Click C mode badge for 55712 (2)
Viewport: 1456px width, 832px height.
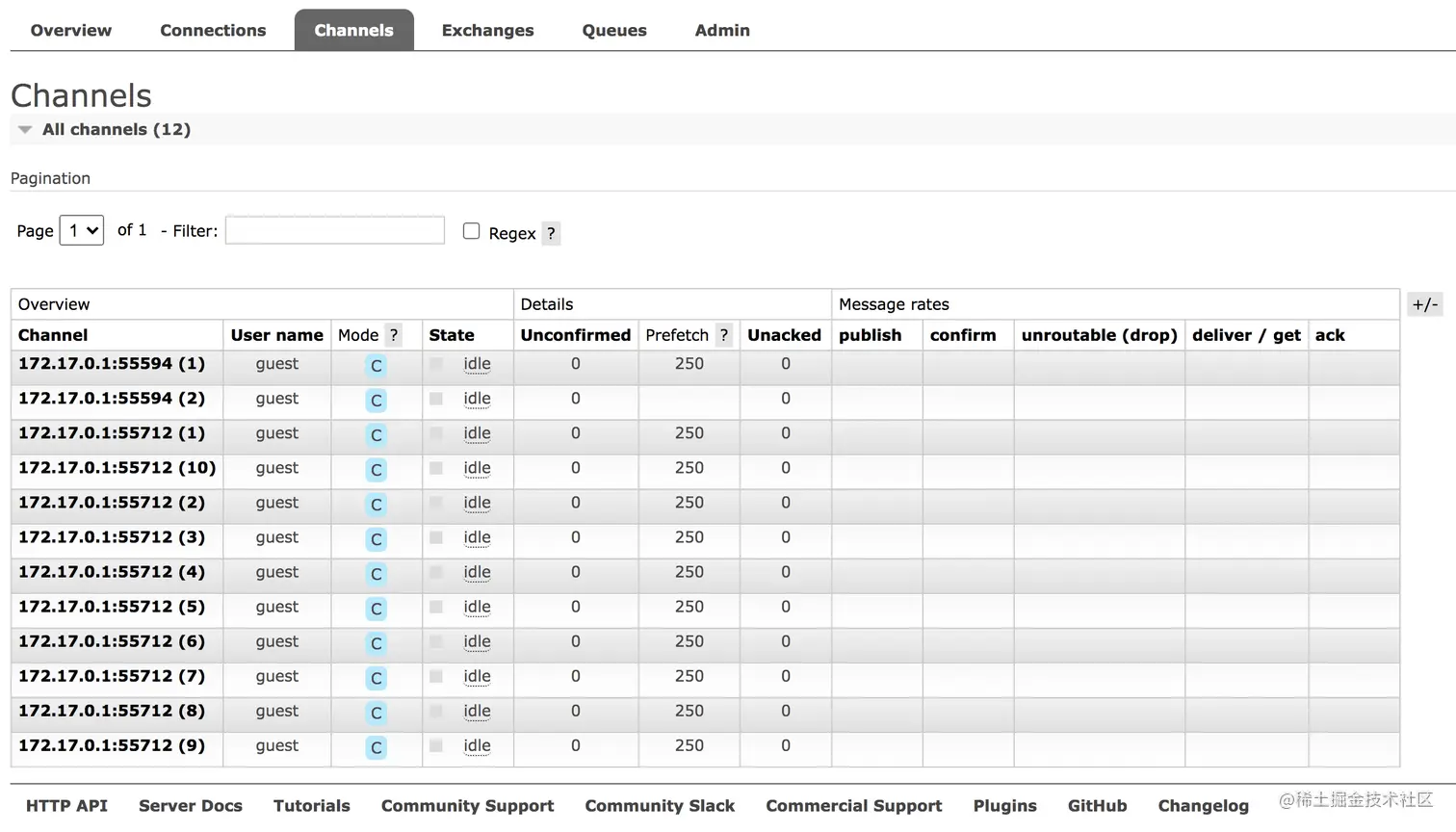coord(377,505)
